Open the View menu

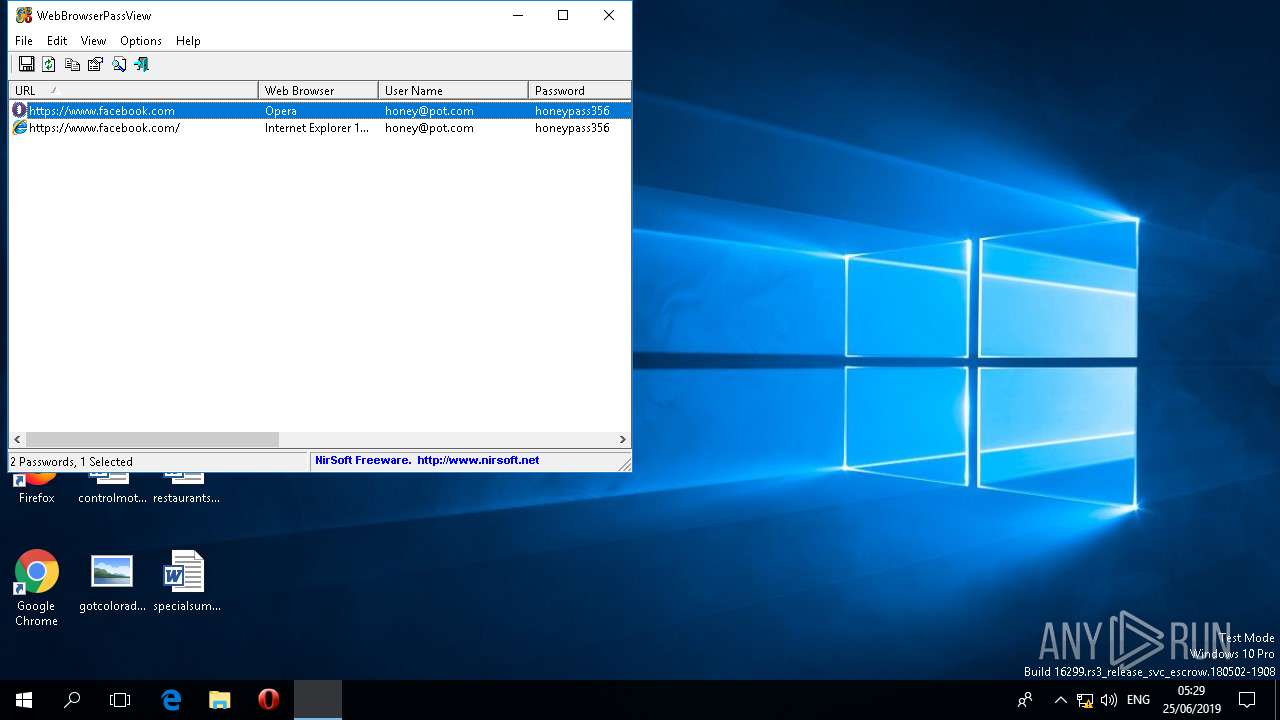pyautogui.click(x=93, y=41)
